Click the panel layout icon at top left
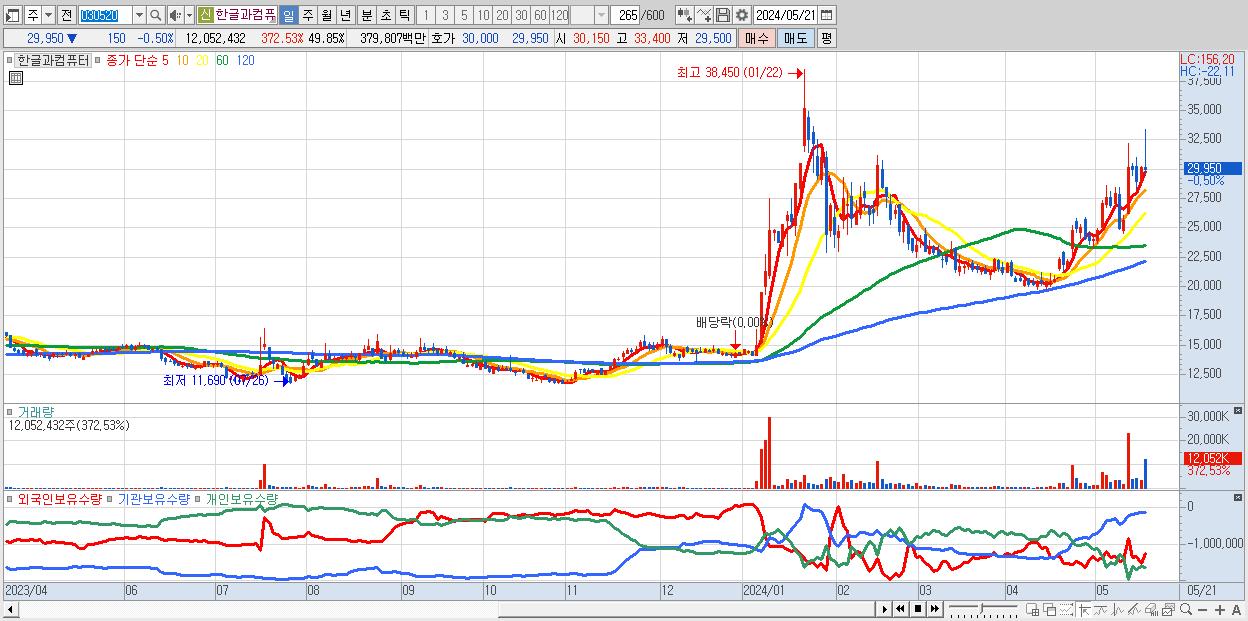1248x621 pixels. (x=12, y=16)
